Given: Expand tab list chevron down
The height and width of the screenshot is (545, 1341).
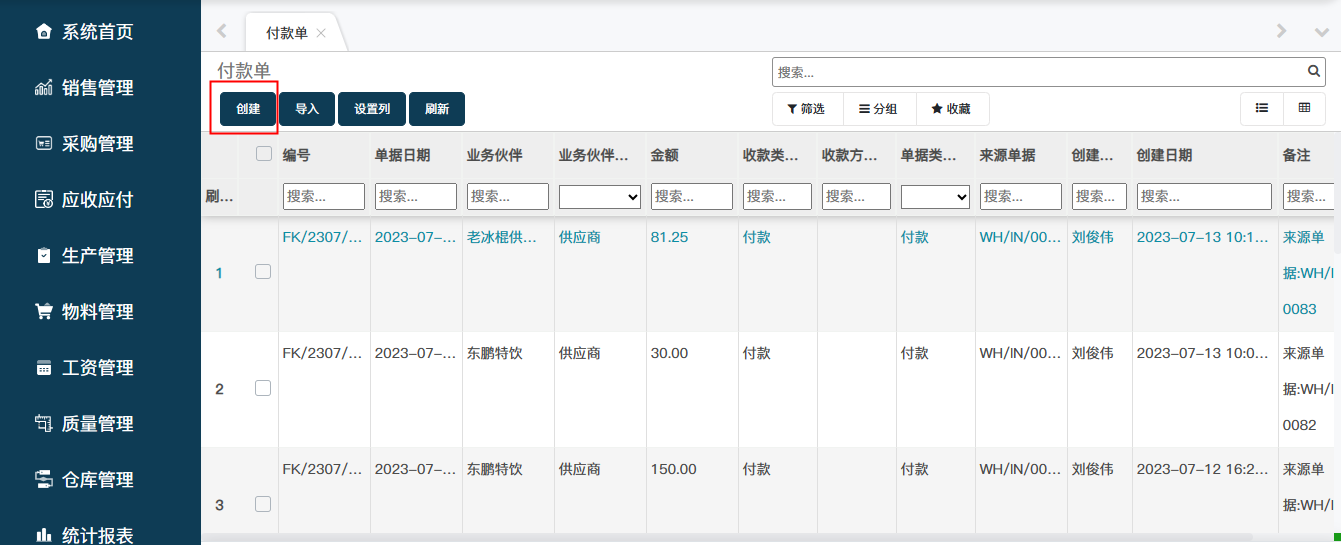Looking at the screenshot, I should (x=1320, y=32).
